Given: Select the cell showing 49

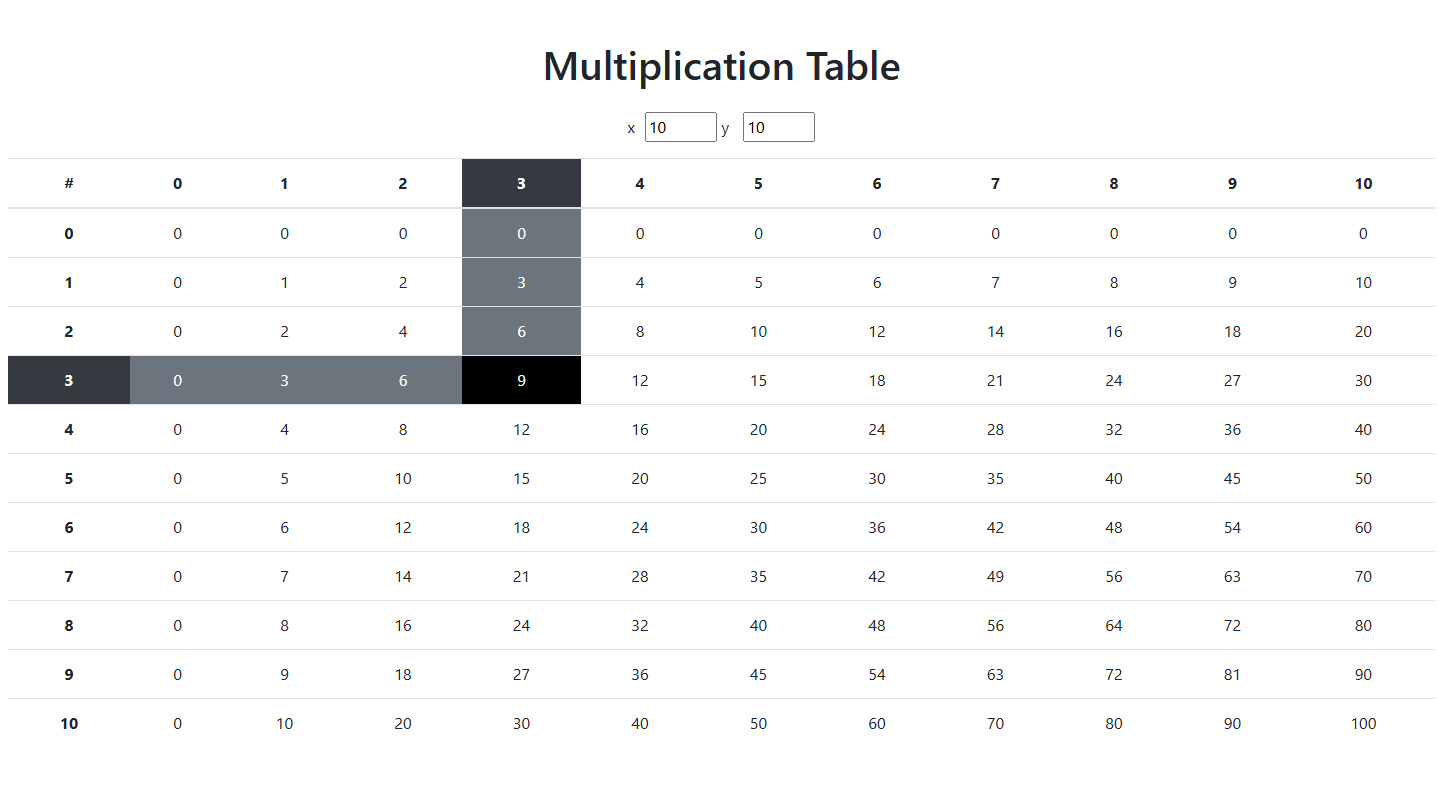Looking at the screenshot, I should coord(995,576).
